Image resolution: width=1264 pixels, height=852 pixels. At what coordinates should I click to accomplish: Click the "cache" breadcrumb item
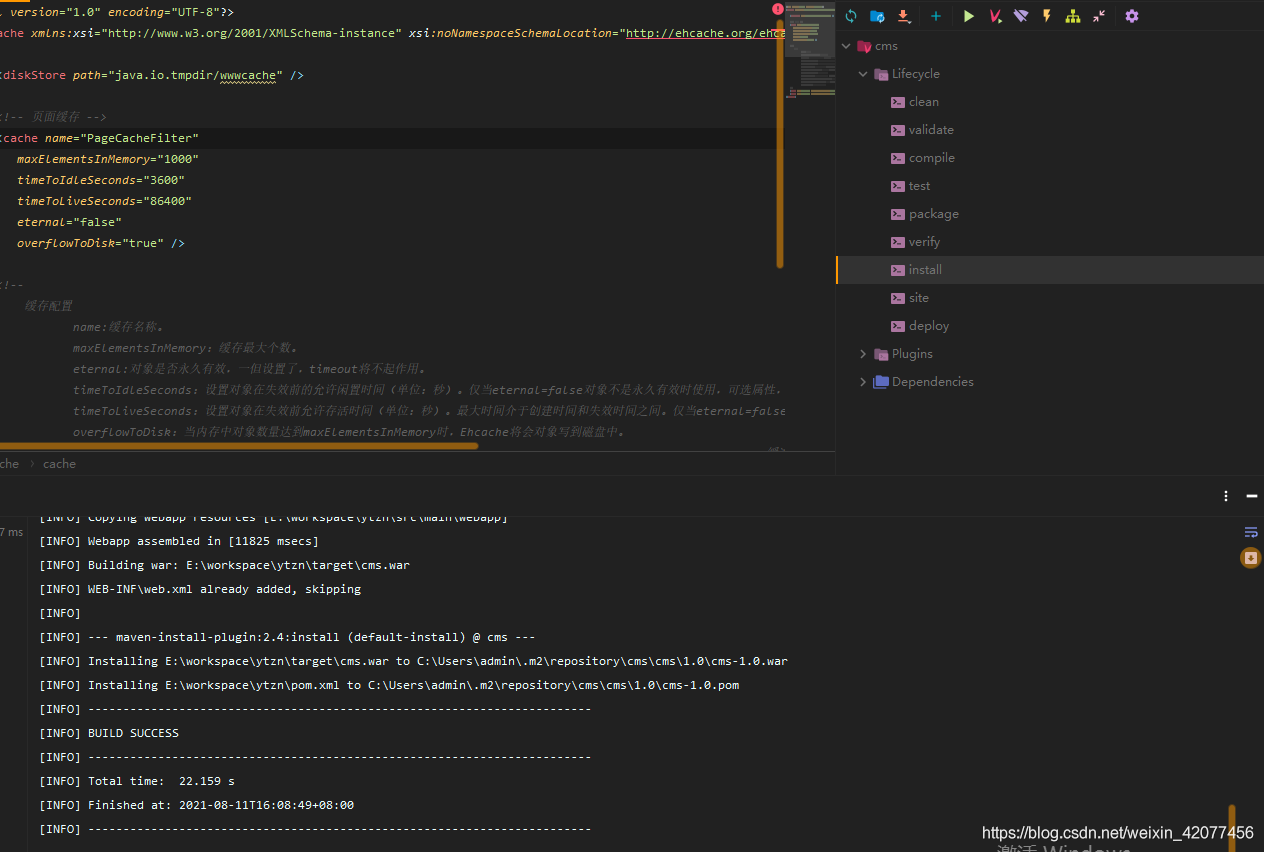coord(59,464)
